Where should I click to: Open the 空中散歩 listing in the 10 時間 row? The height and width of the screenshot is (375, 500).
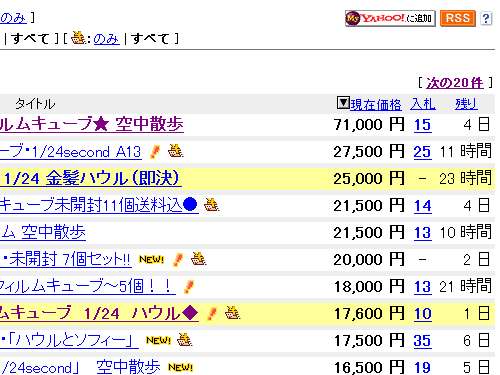[43, 232]
